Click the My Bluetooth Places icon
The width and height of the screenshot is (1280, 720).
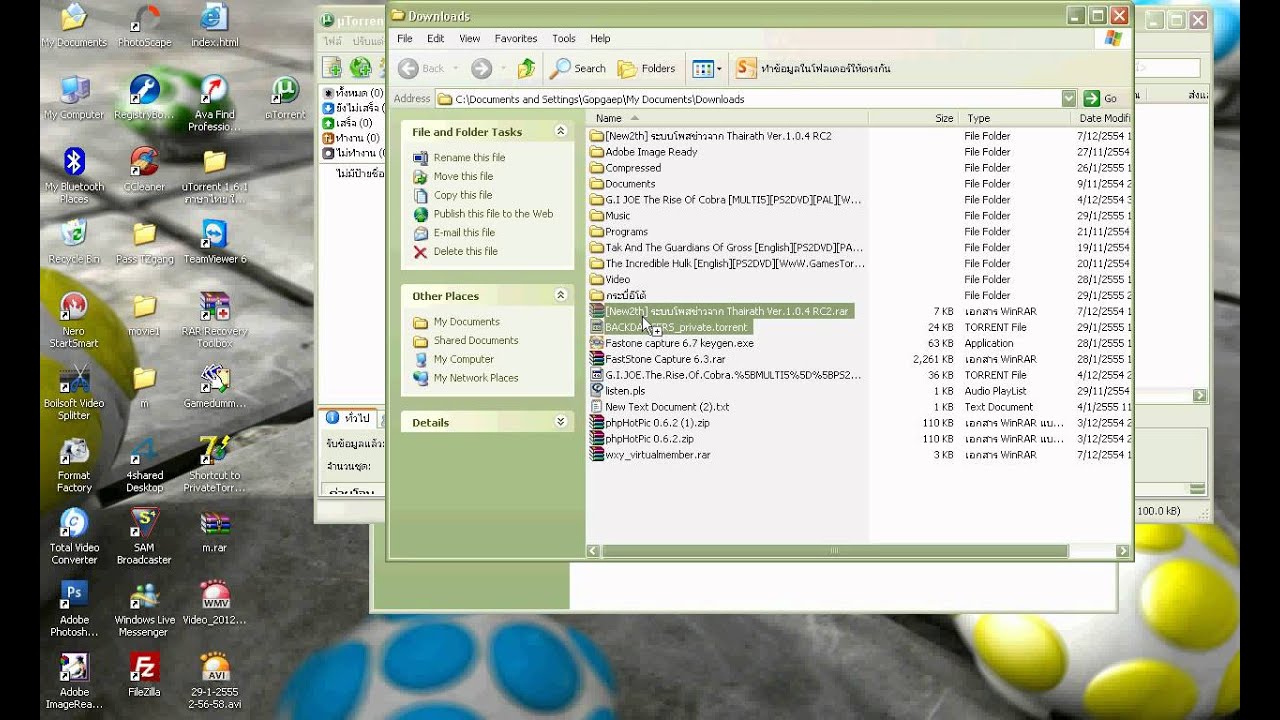pyautogui.click(x=74, y=176)
